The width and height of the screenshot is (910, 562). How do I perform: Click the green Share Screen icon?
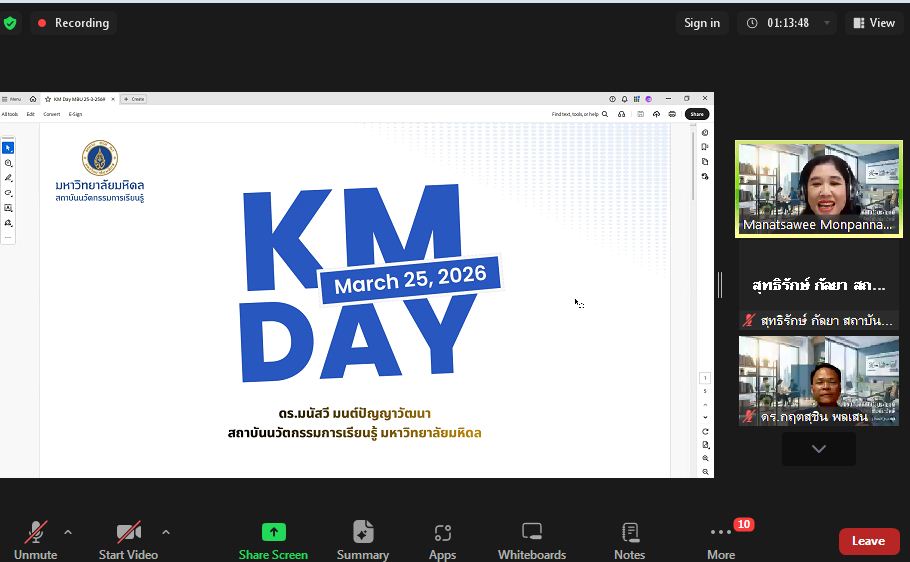[x=273, y=532]
